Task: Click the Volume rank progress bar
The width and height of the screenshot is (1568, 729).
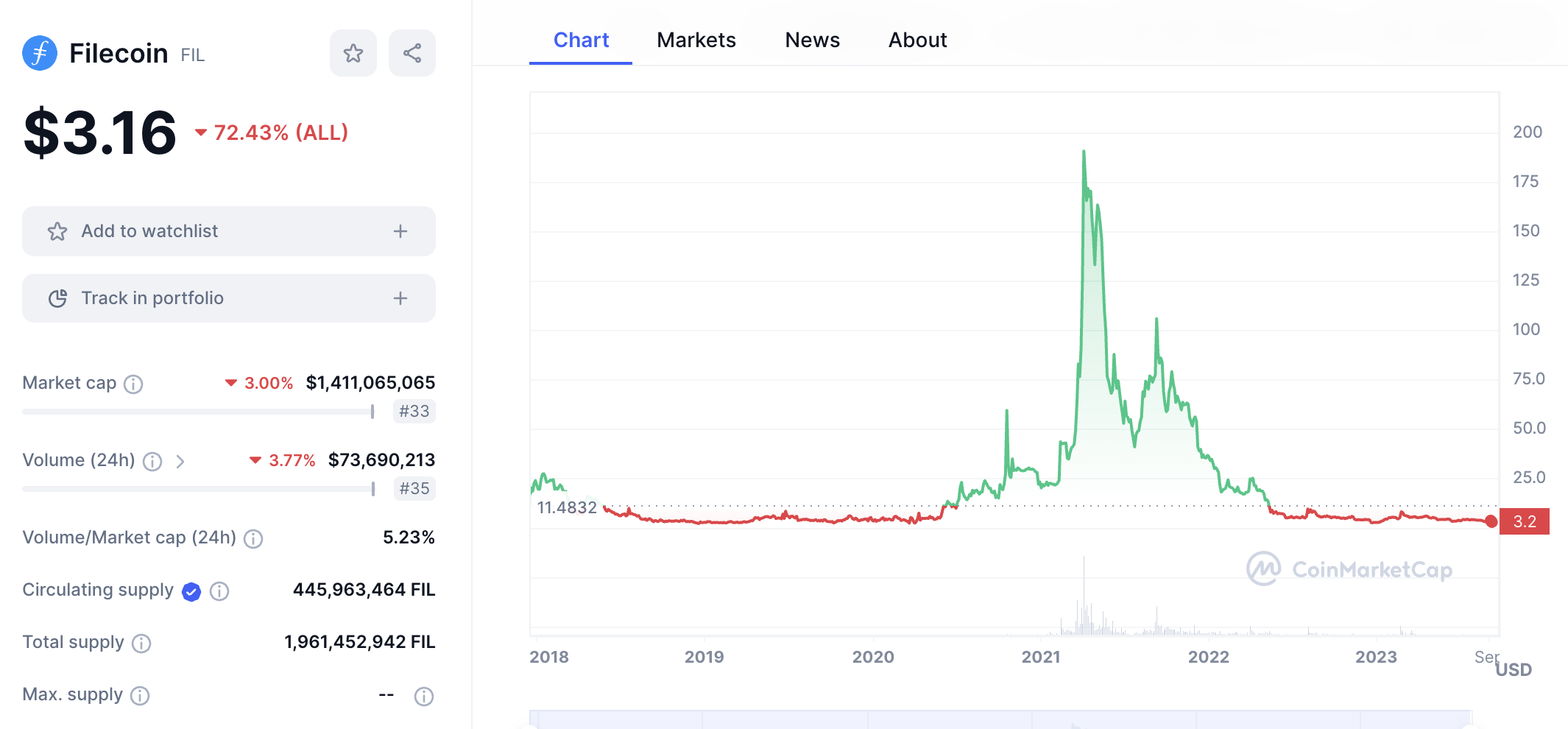Action: [x=199, y=489]
